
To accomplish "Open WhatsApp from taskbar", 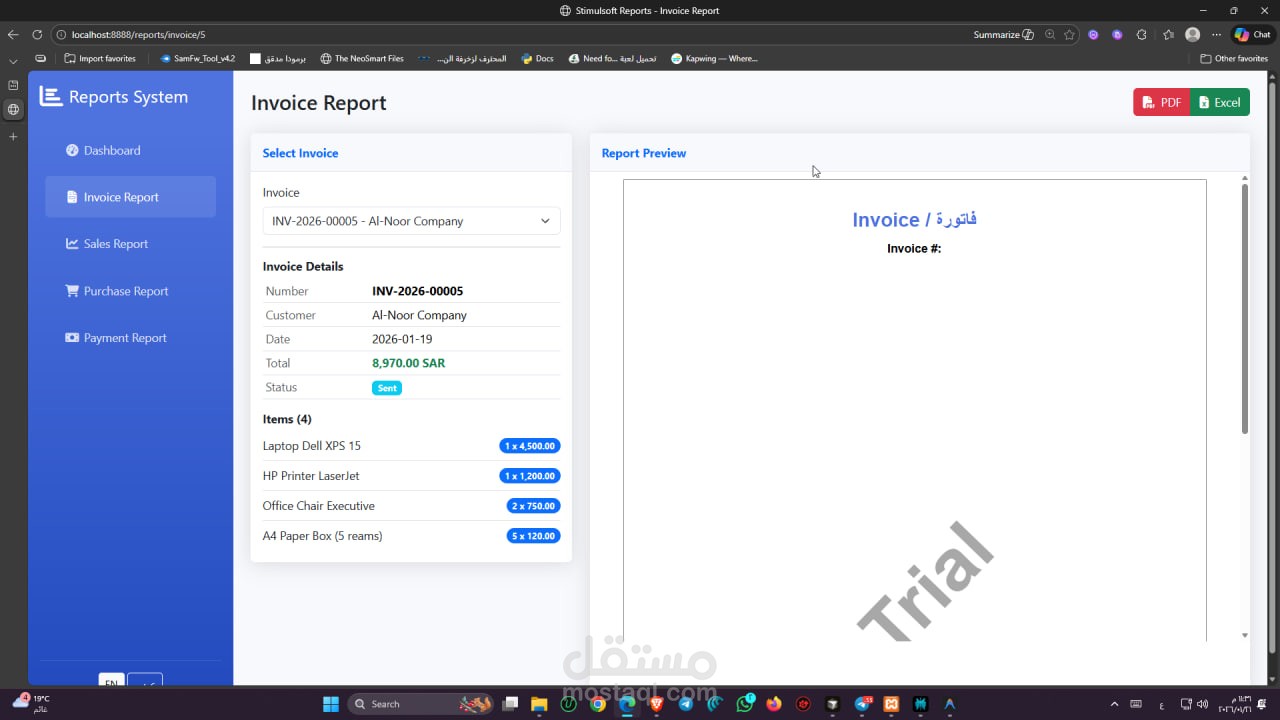I will tap(744, 704).
